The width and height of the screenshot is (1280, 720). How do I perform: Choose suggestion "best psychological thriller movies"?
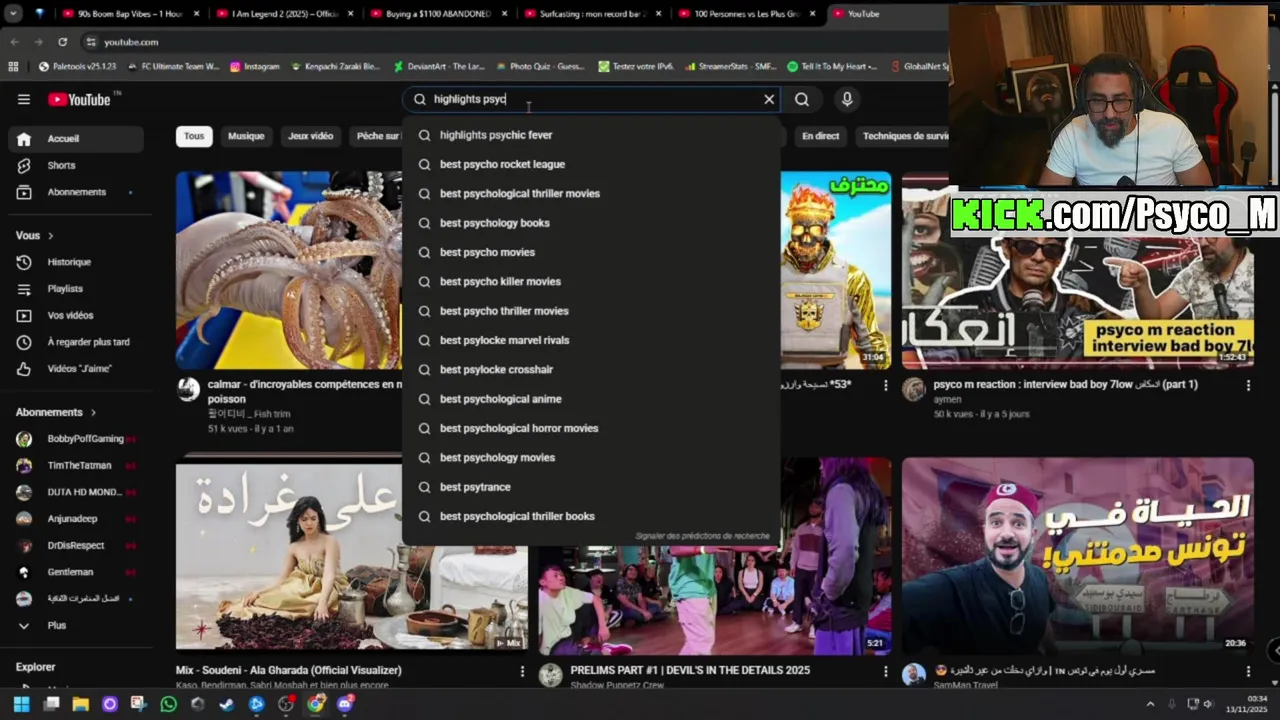click(591, 193)
